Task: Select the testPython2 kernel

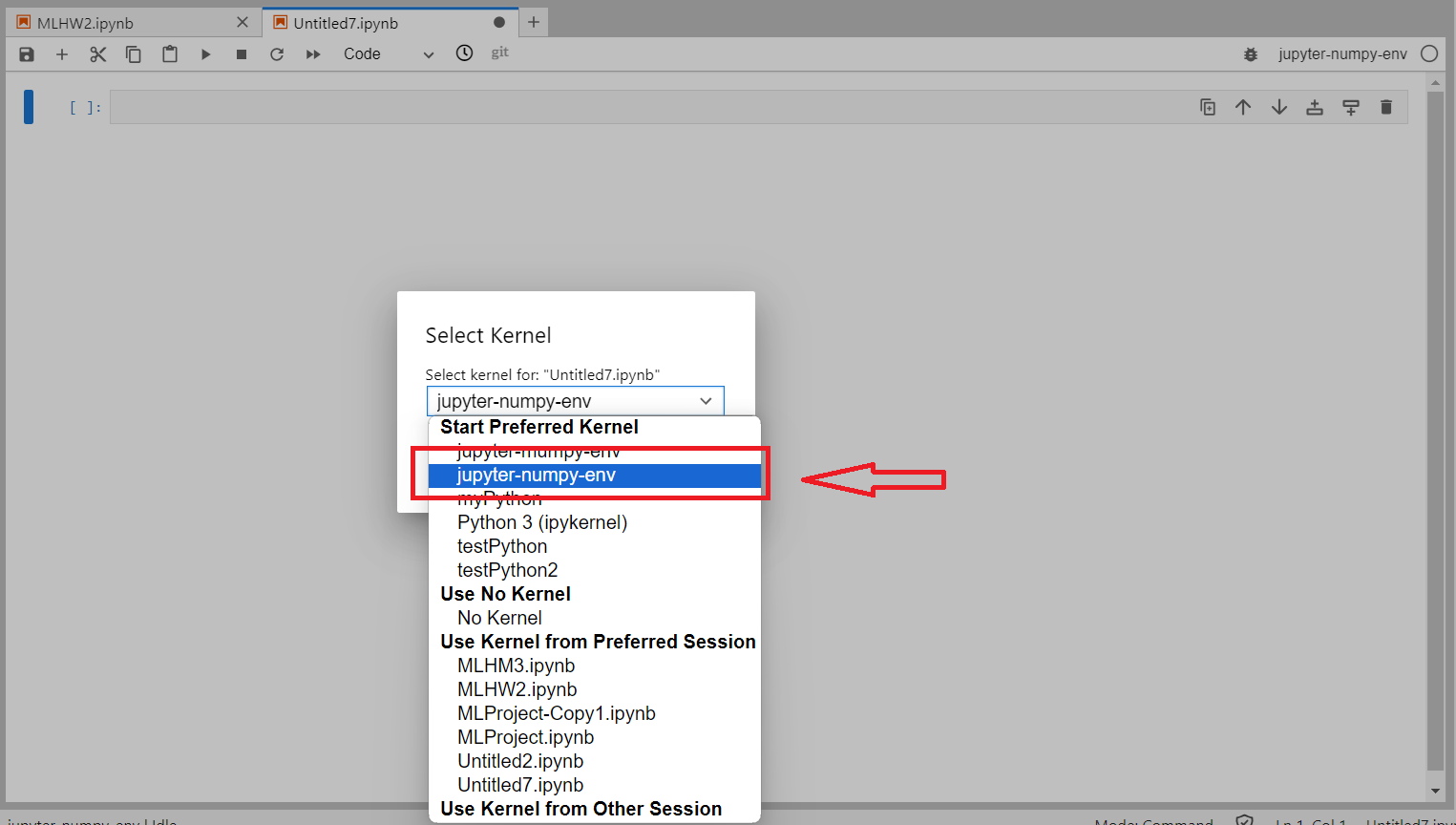Action: click(x=595, y=570)
